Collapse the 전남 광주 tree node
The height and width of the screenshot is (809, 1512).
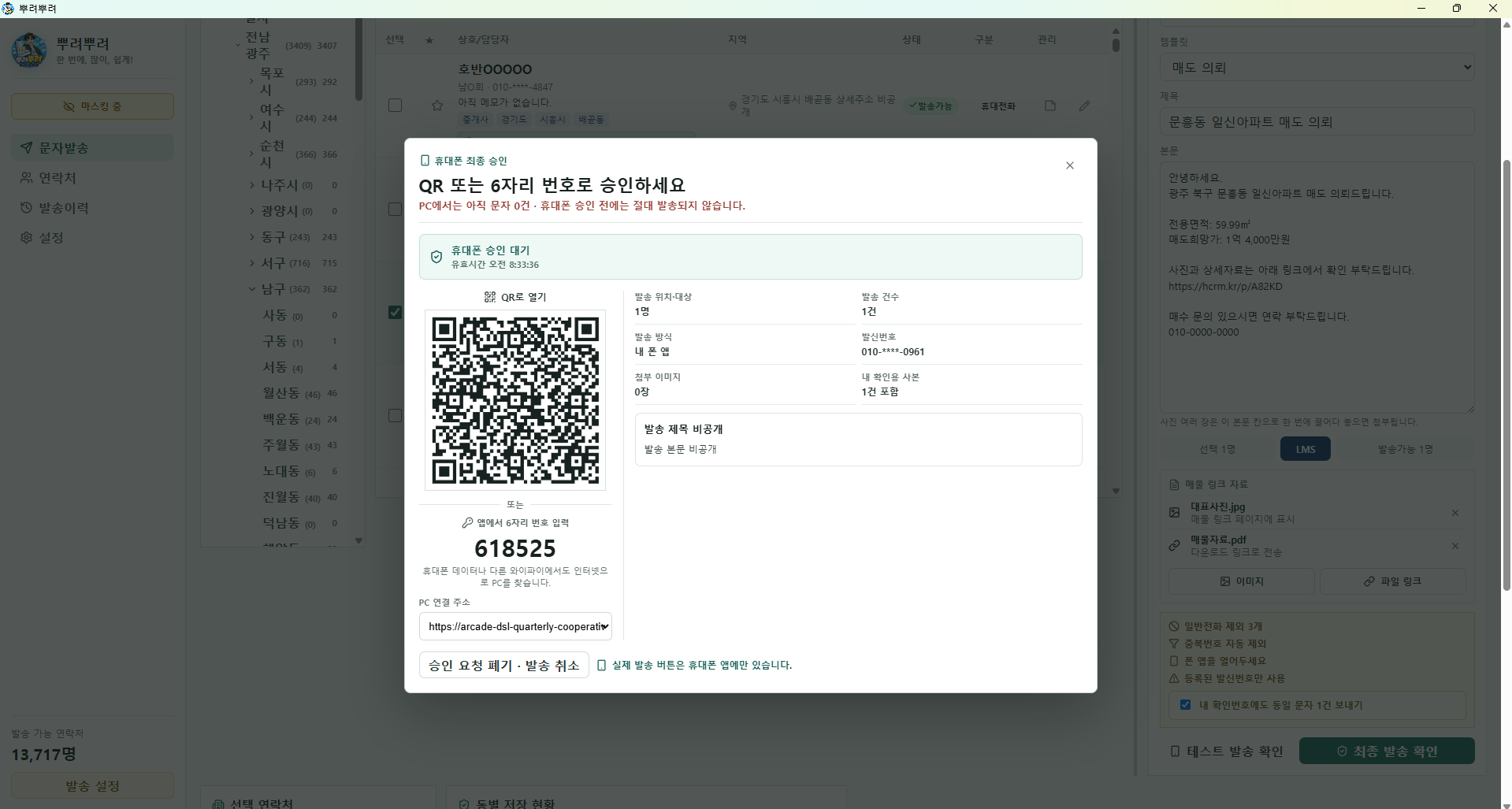(x=238, y=45)
